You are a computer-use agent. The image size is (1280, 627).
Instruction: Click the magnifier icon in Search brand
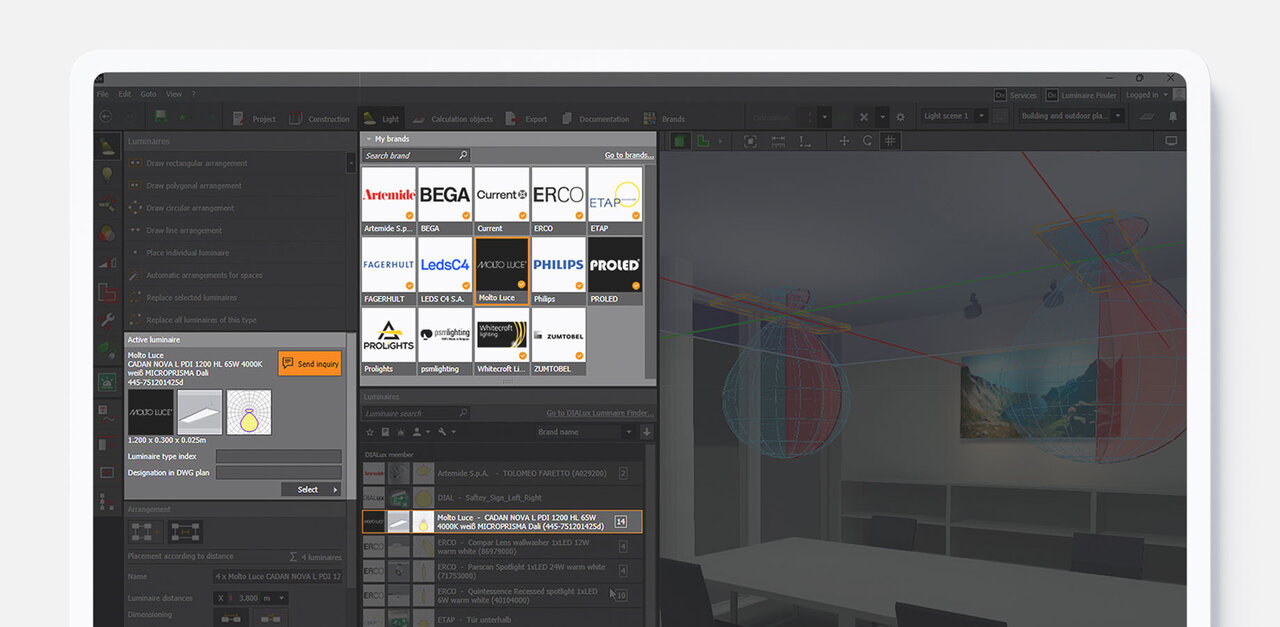coord(463,155)
